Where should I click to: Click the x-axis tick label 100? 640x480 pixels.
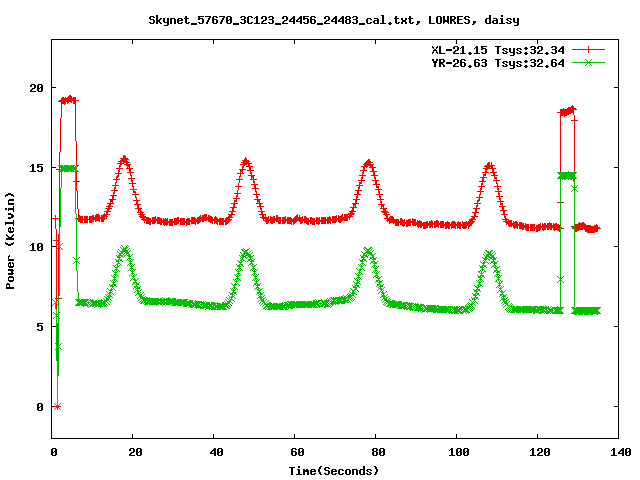tap(458, 452)
